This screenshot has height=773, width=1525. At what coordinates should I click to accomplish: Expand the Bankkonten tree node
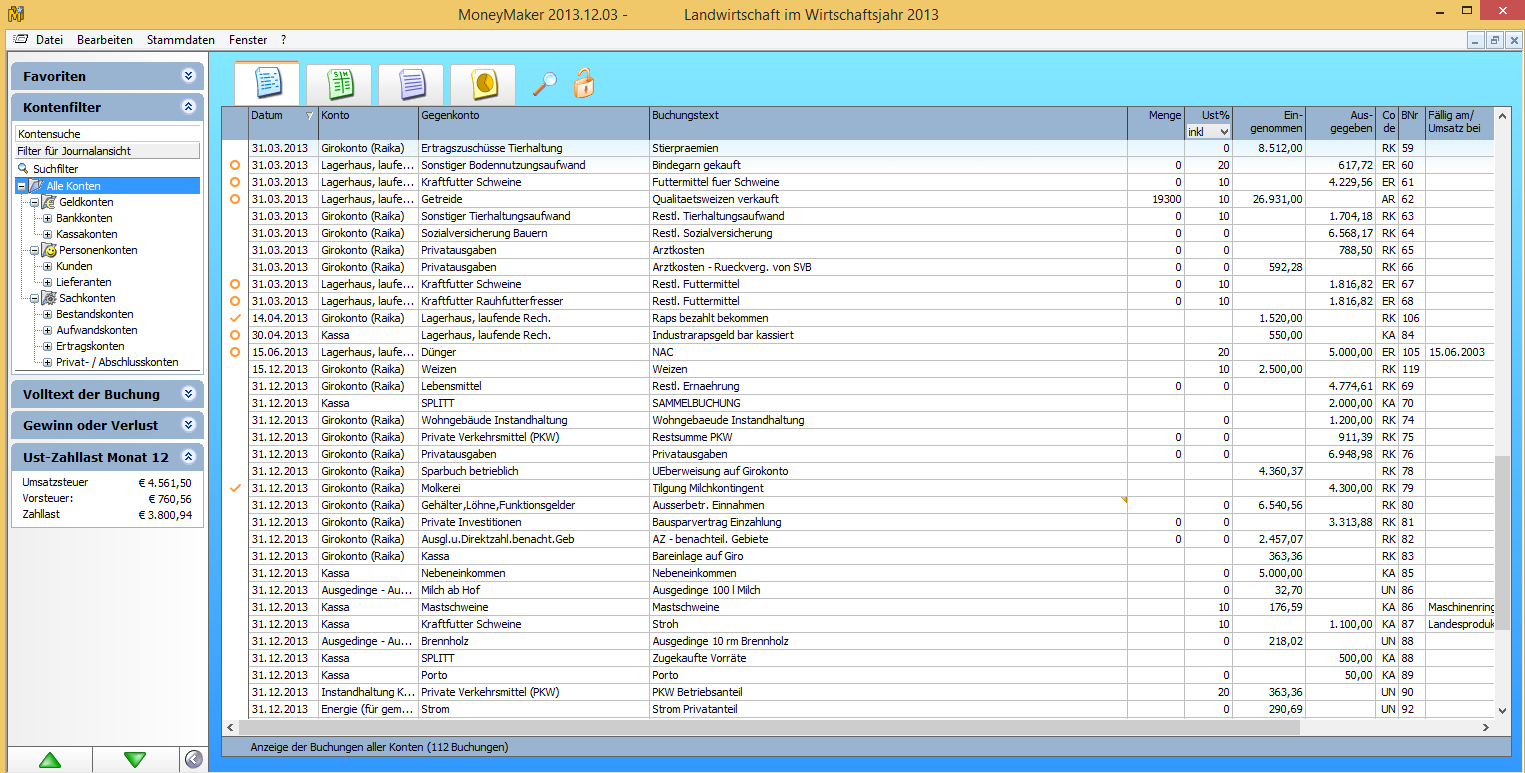coord(47,218)
